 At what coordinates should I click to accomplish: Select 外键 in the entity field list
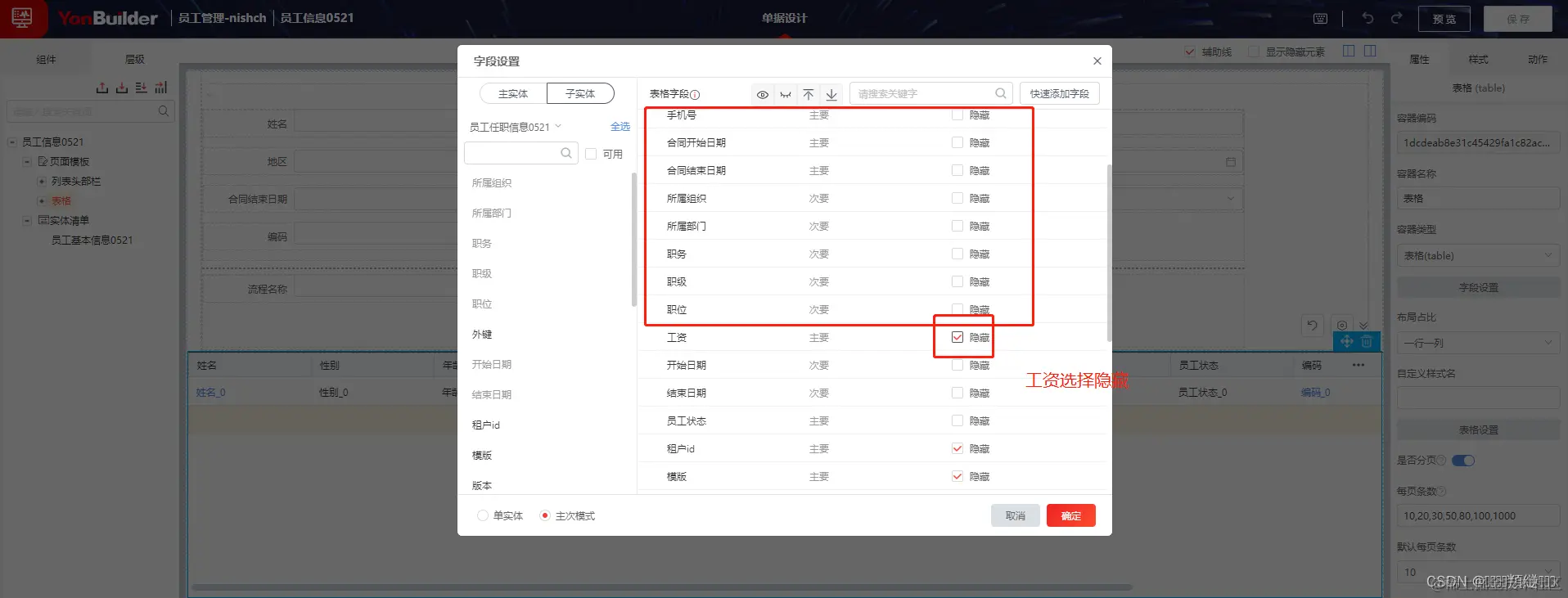(482, 334)
